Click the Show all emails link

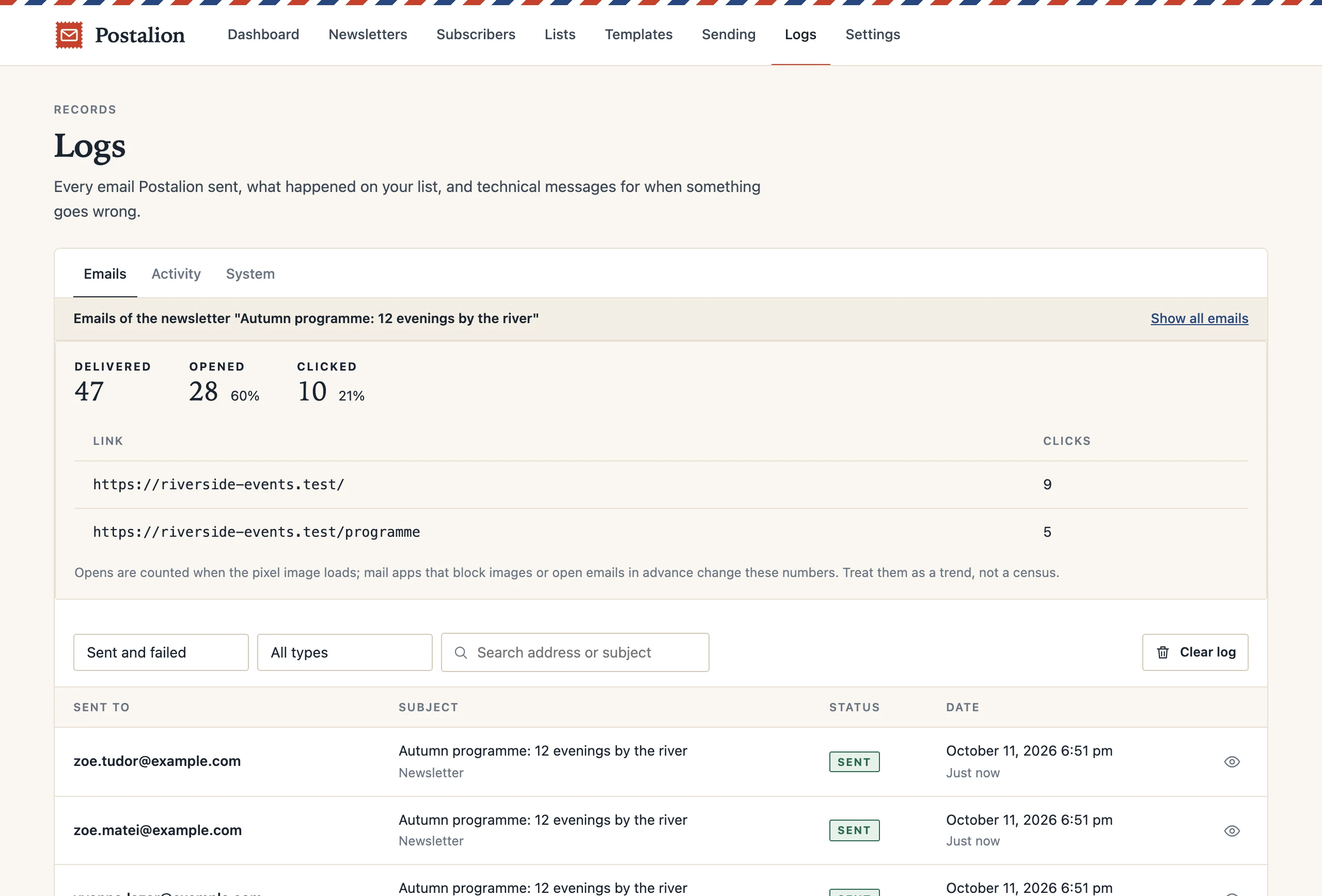[1199, 318]
